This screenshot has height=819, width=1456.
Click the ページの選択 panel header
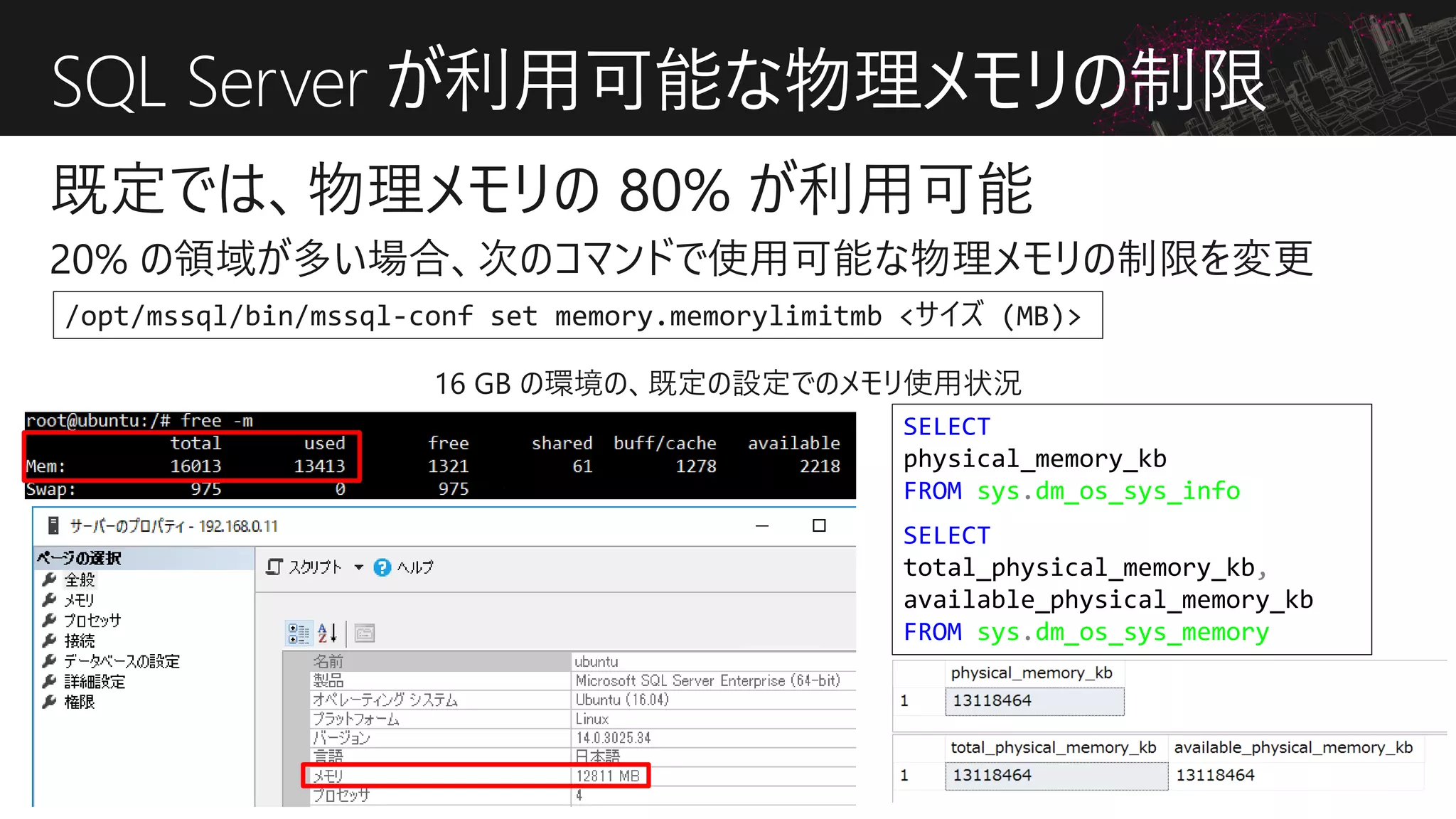click(144, 558)
